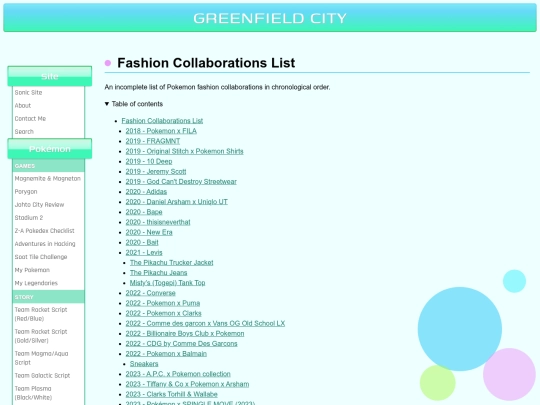Open Spot Tile Challenge link
The image size is (540, 405).
click(x=41, y=257)
